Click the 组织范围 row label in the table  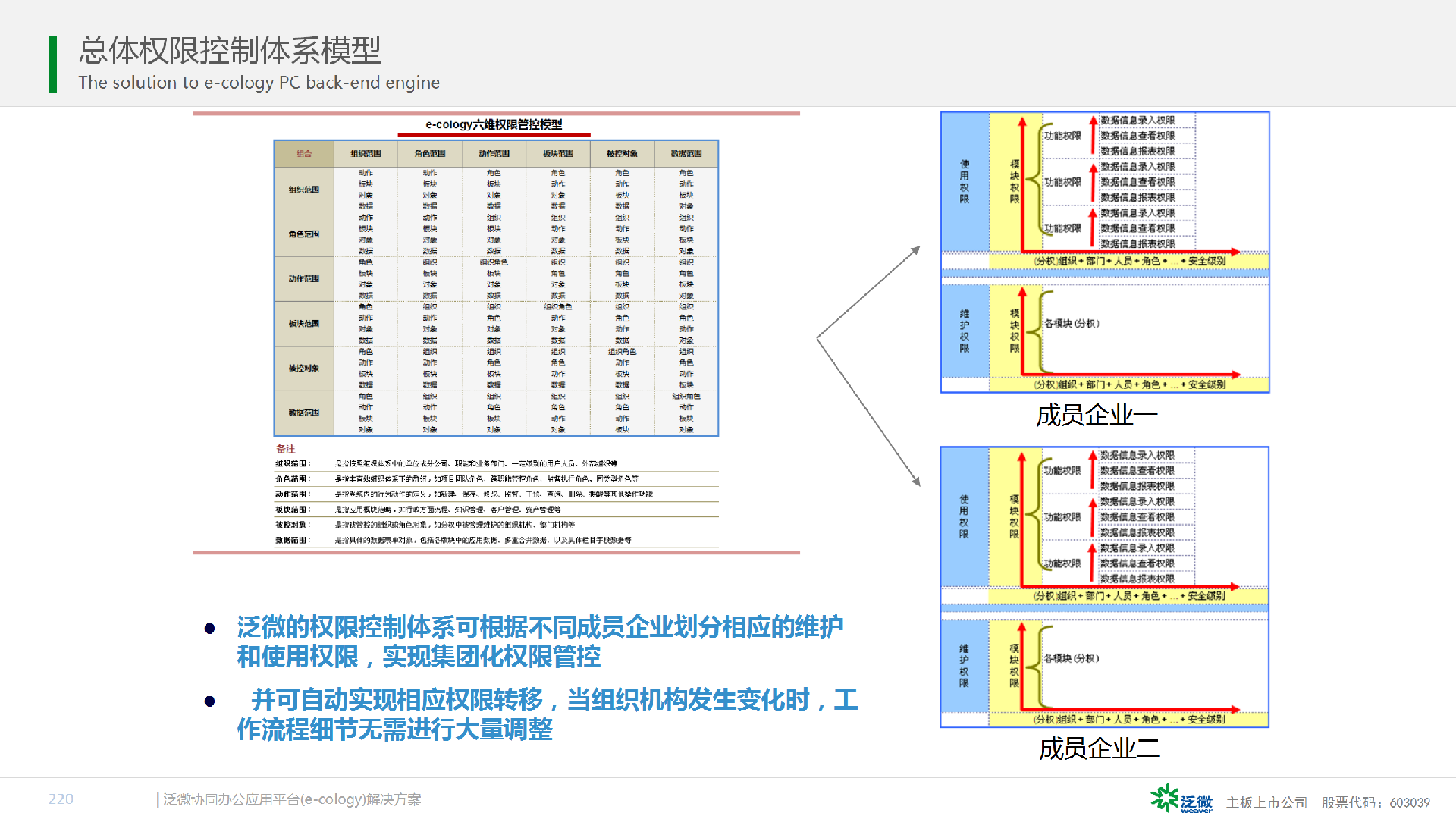304,190
